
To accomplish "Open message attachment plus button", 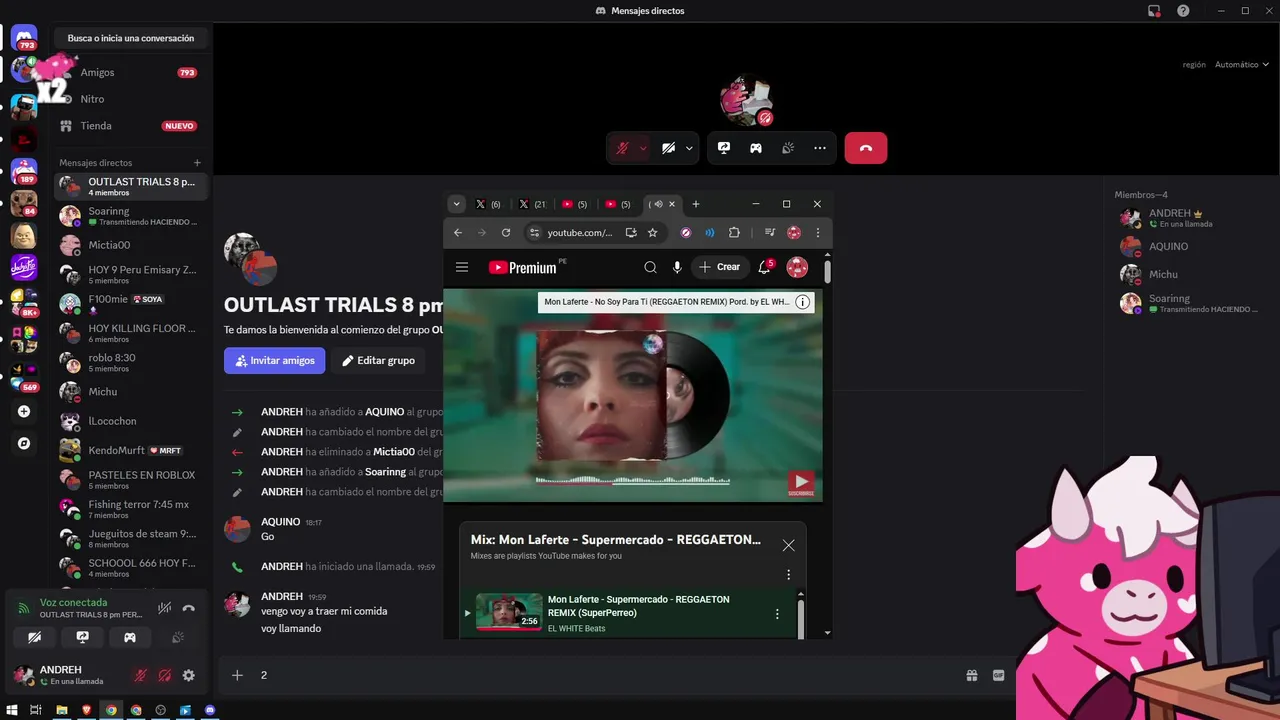I will pos(237,676).
